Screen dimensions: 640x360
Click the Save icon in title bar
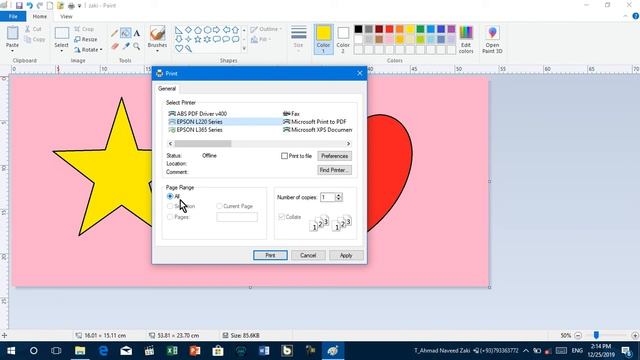coord(19,6)
